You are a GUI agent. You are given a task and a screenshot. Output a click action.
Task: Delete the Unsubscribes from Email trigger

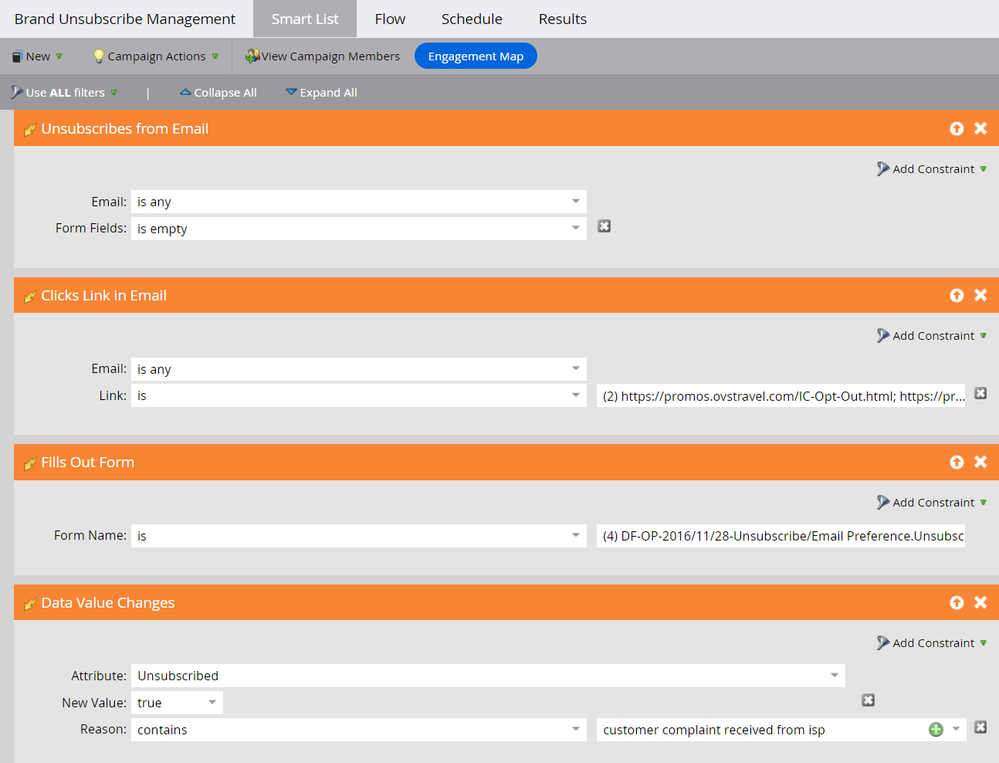point(981,129)
